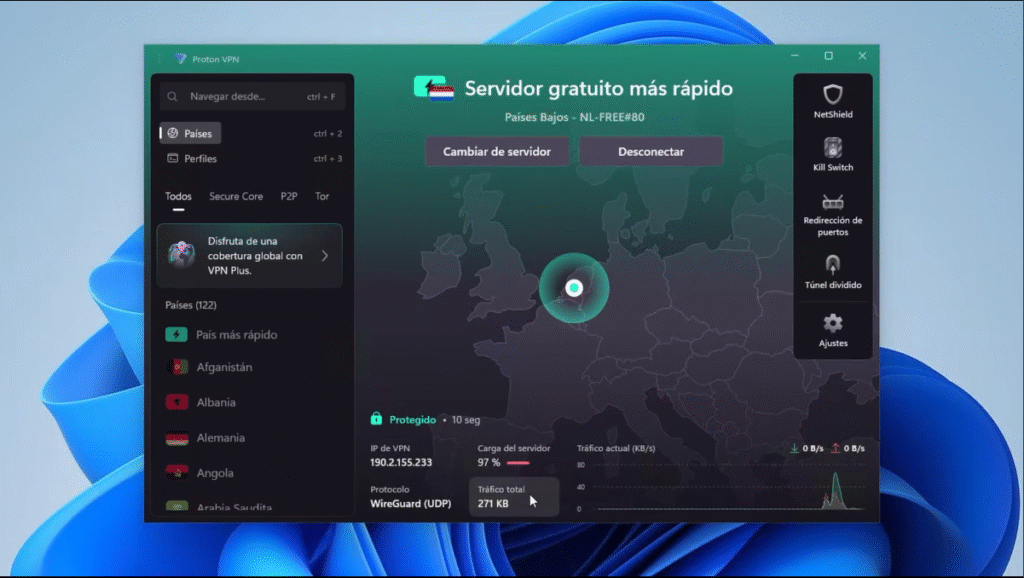Click the Países Bajos - NL-FREE#80 label

pos(575,118)
